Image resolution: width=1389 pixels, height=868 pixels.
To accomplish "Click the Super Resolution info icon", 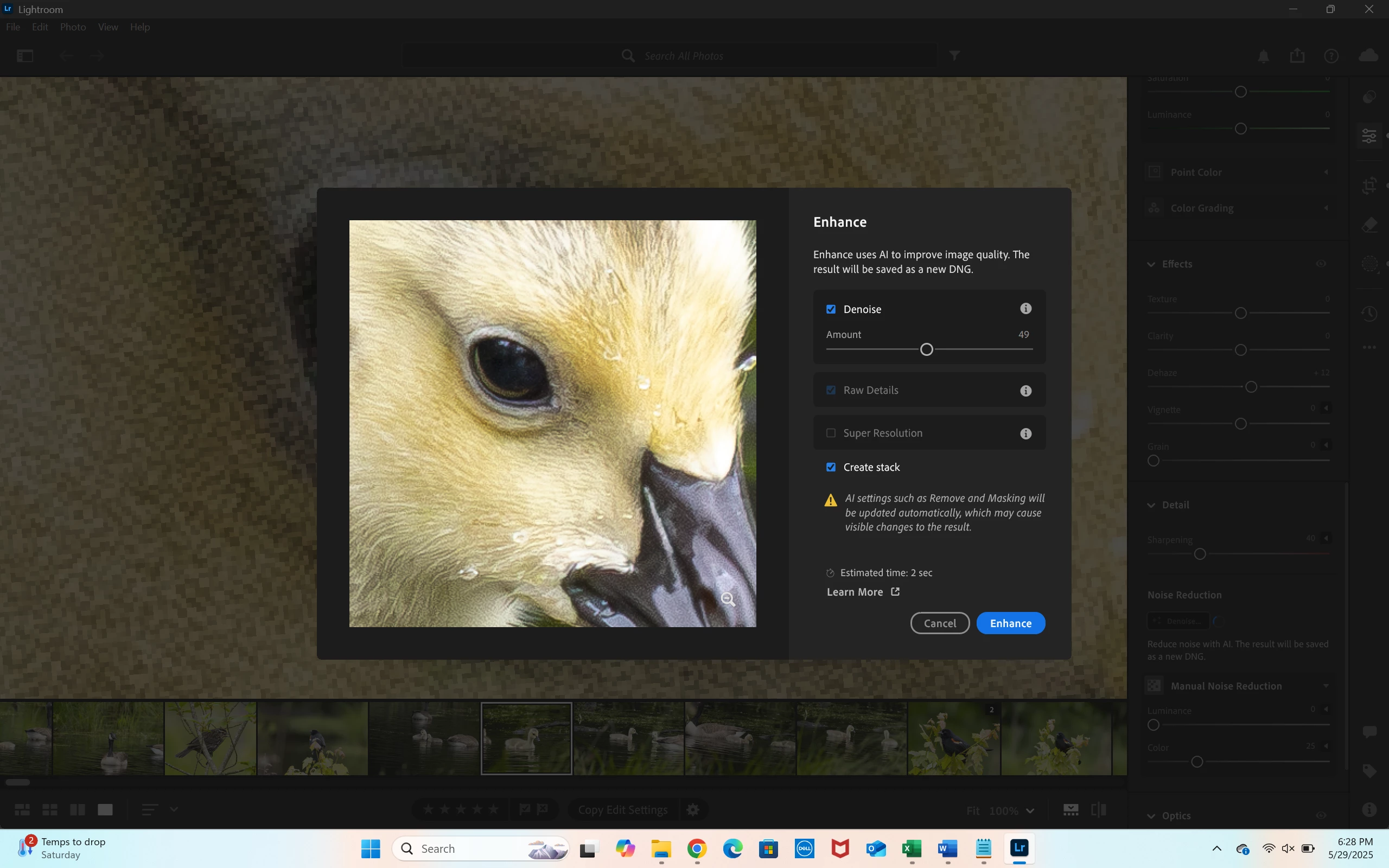I will click(x=1025, y=434).
